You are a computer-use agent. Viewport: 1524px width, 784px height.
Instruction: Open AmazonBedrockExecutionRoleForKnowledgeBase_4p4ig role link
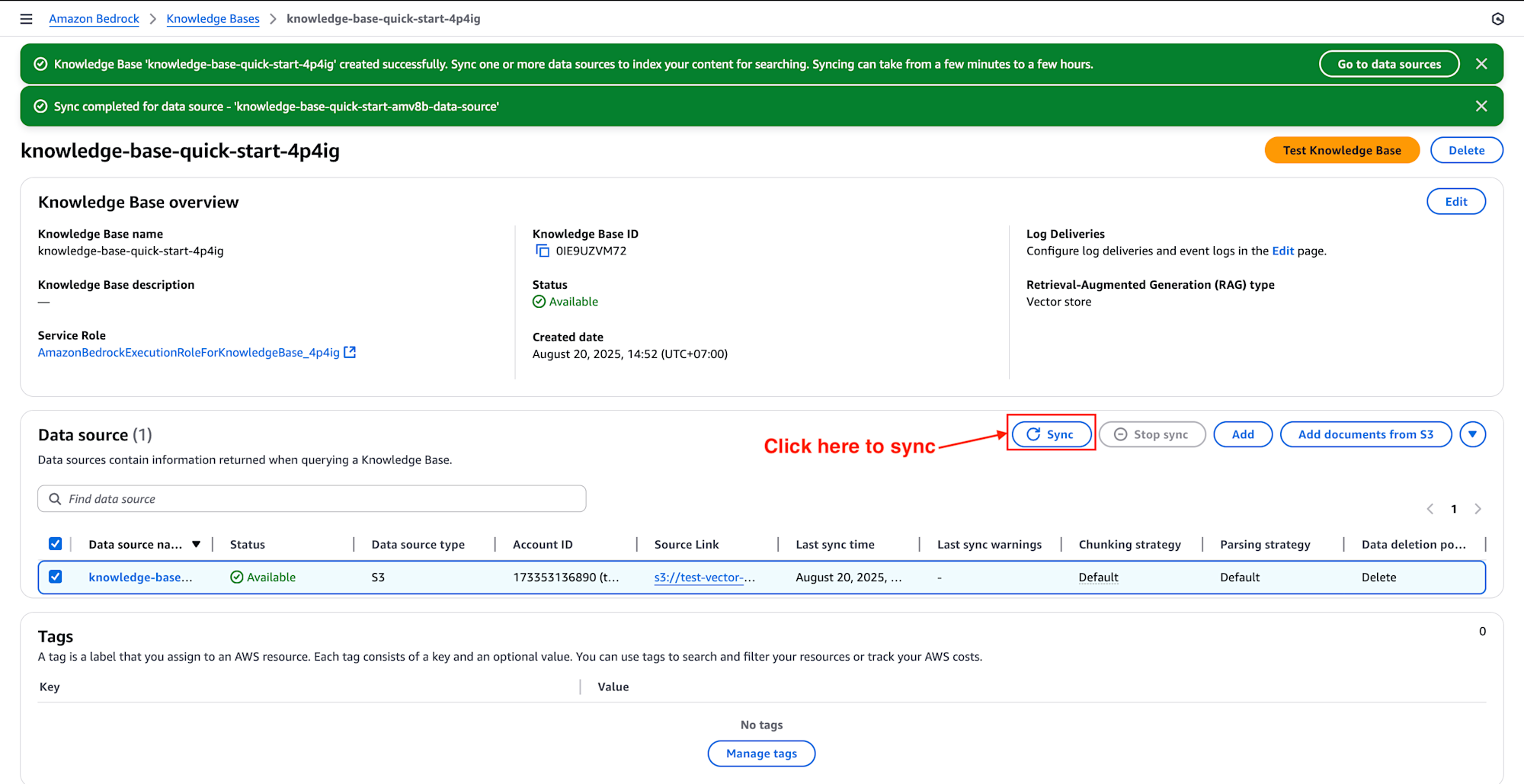coord(189,352)
